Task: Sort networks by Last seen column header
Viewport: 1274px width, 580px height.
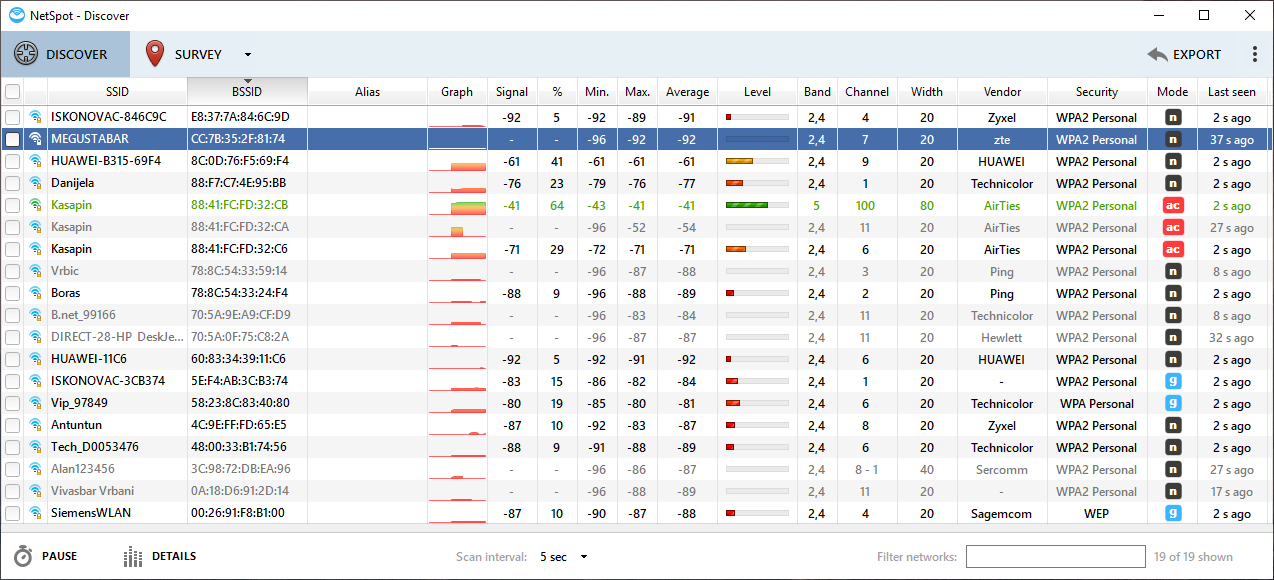Action: [x=1232, y=92]
